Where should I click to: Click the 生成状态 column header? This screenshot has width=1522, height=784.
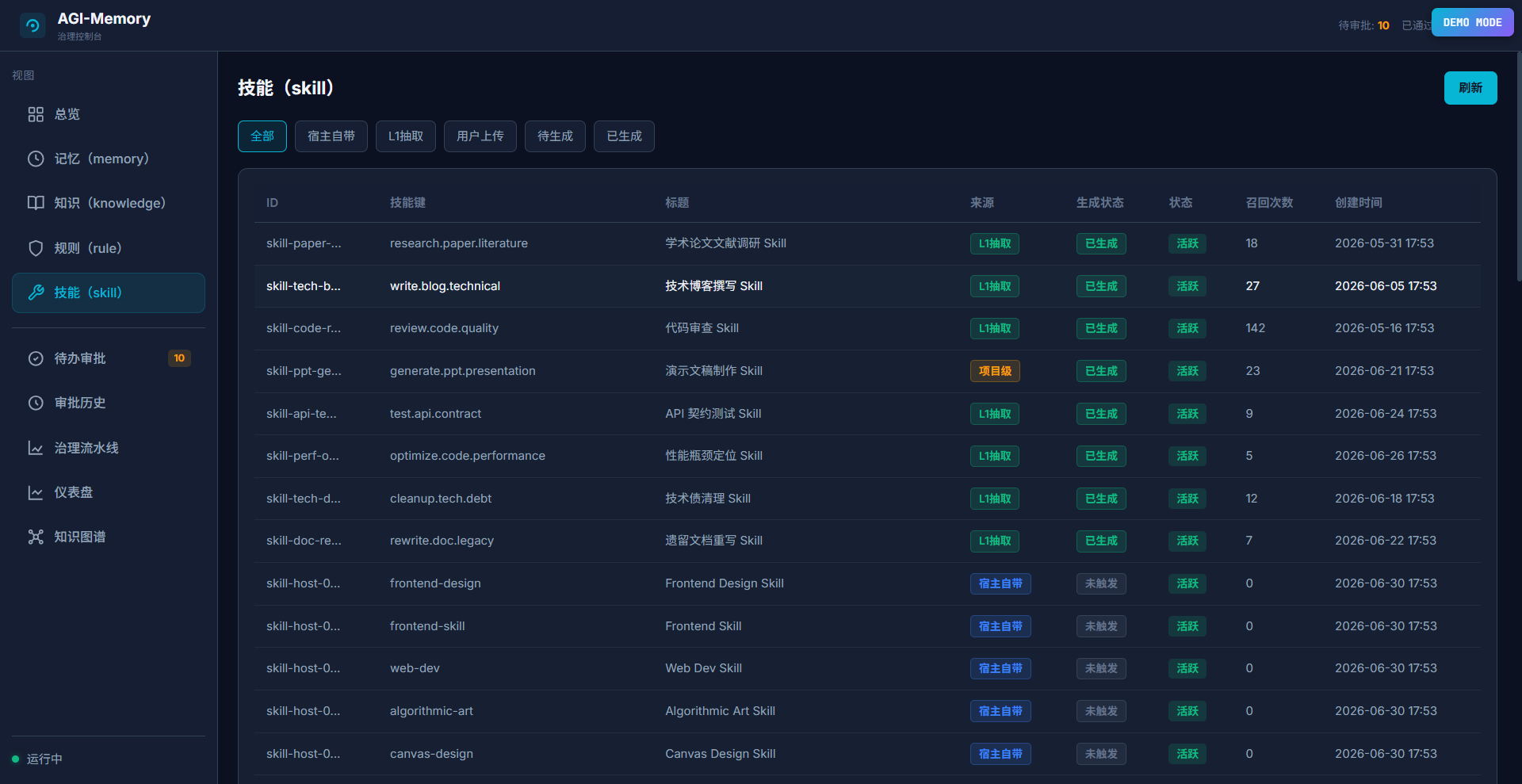[x=1099, y=203]
